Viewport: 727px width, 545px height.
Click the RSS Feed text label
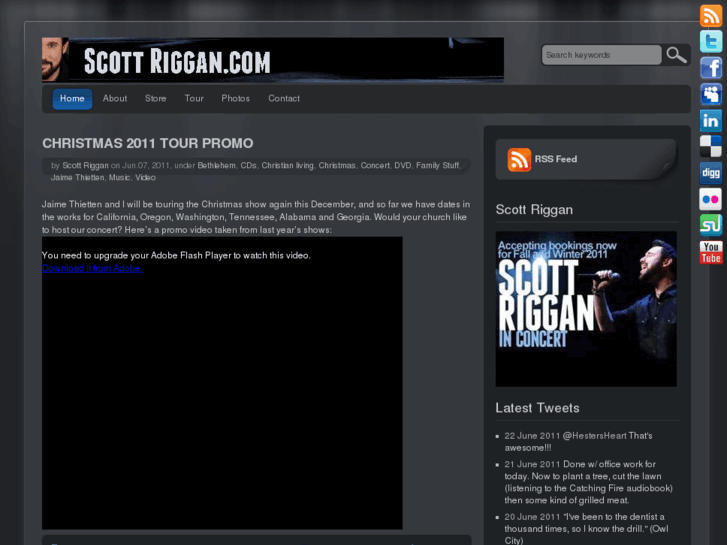click(x=556, y=159)
